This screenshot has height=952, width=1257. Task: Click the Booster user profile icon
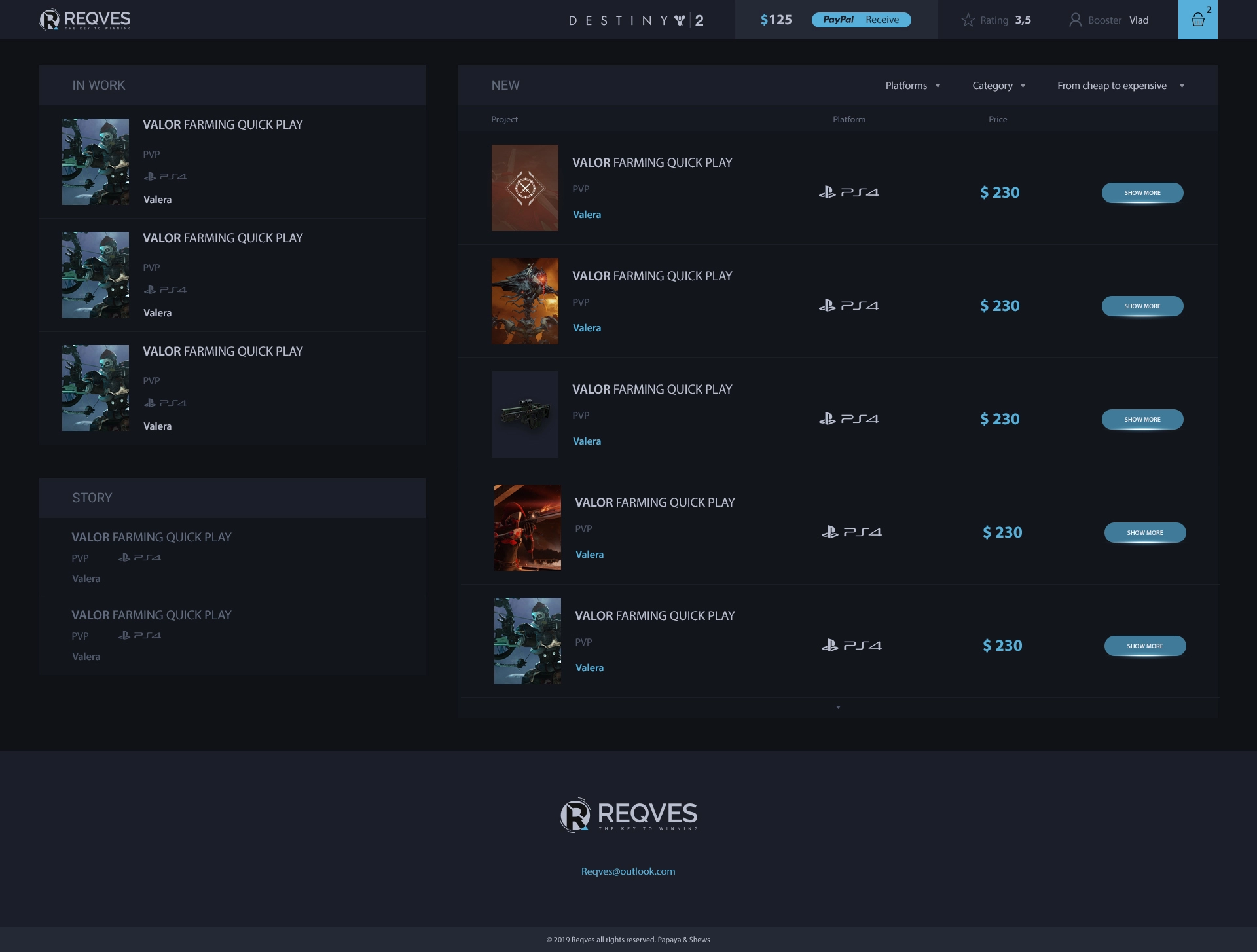tap(1075, 20)
